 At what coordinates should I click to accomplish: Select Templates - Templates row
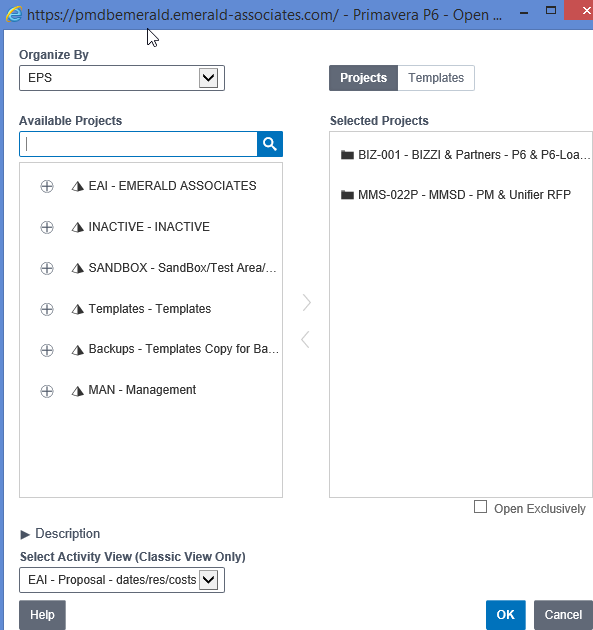[151, 309]
